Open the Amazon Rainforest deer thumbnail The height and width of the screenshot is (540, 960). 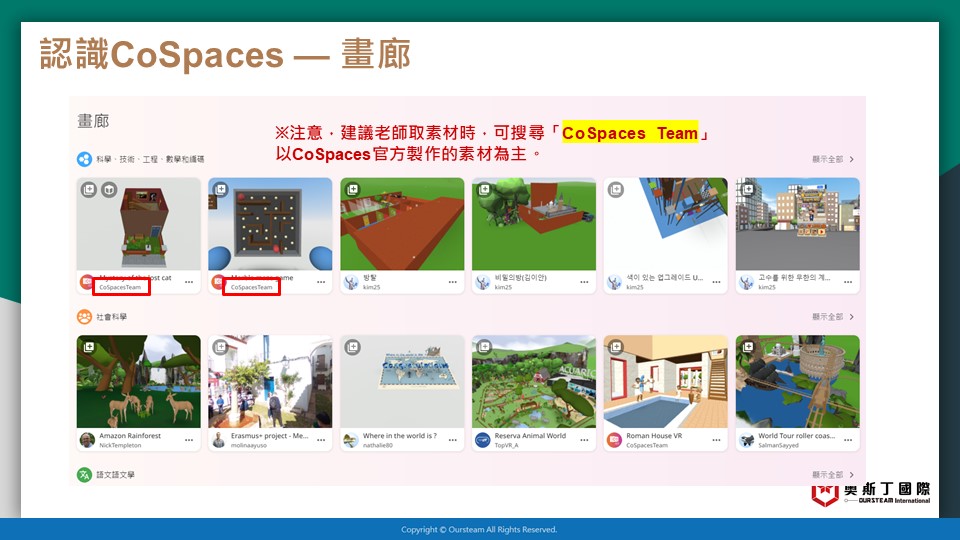(x=138, y=381)
